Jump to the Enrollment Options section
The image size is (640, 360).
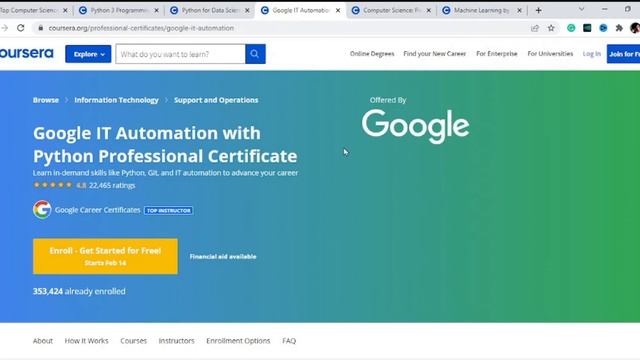point(238,341)
